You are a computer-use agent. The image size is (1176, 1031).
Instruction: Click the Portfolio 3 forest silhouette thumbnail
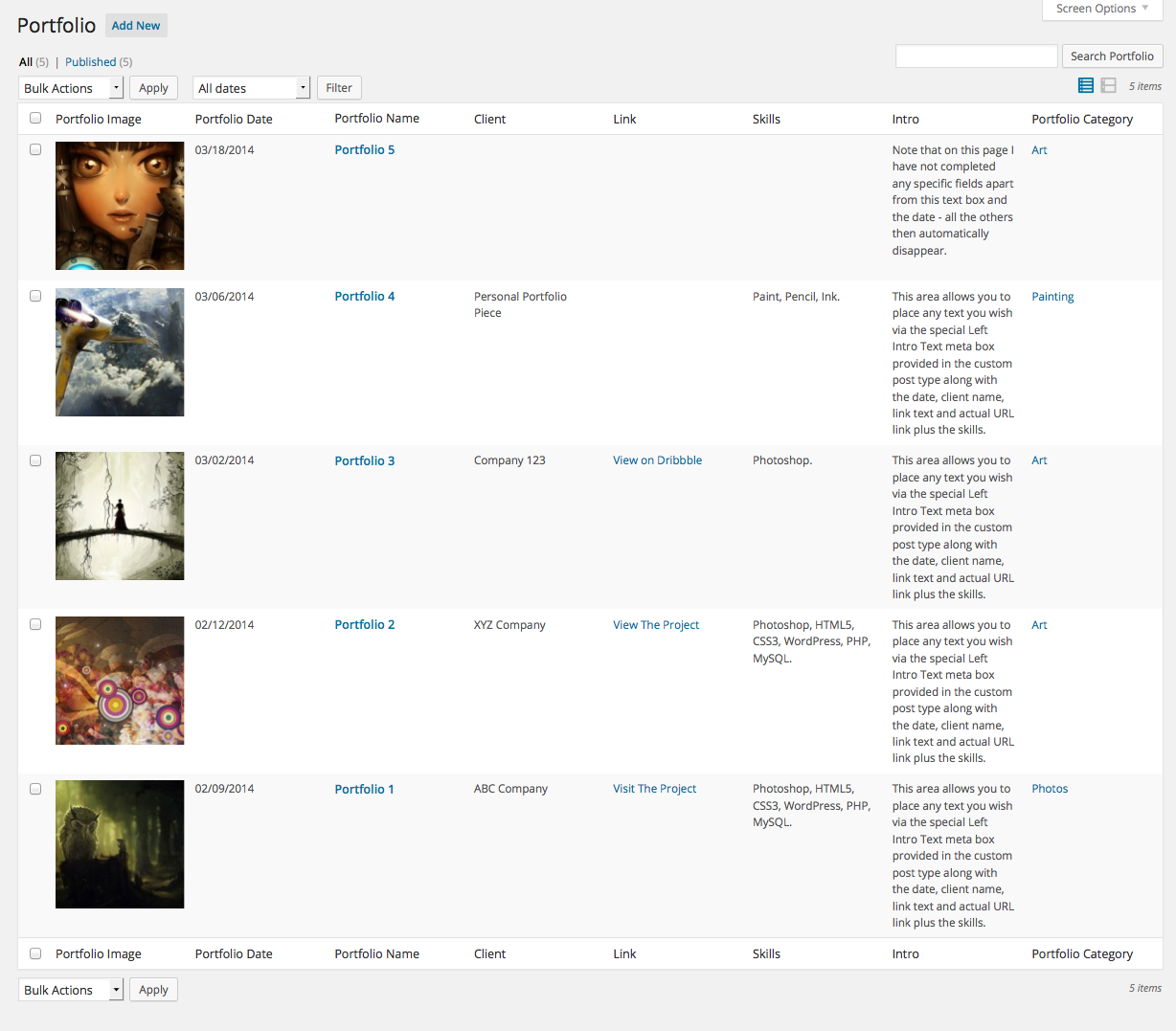tap(120, 516)
